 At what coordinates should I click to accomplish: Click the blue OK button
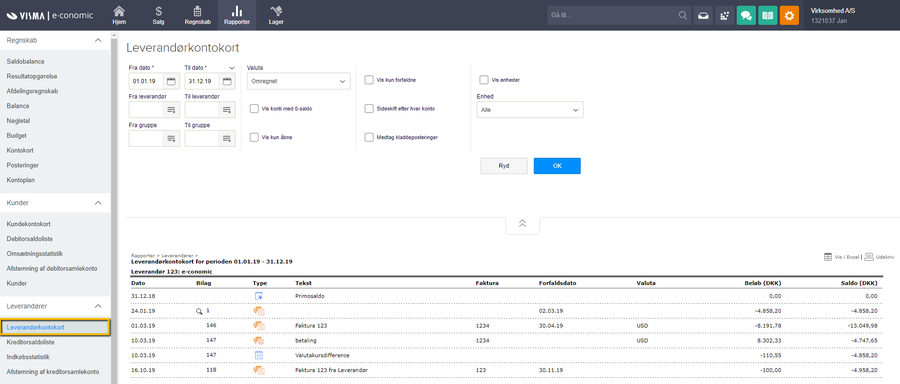[x=557, y=166]
